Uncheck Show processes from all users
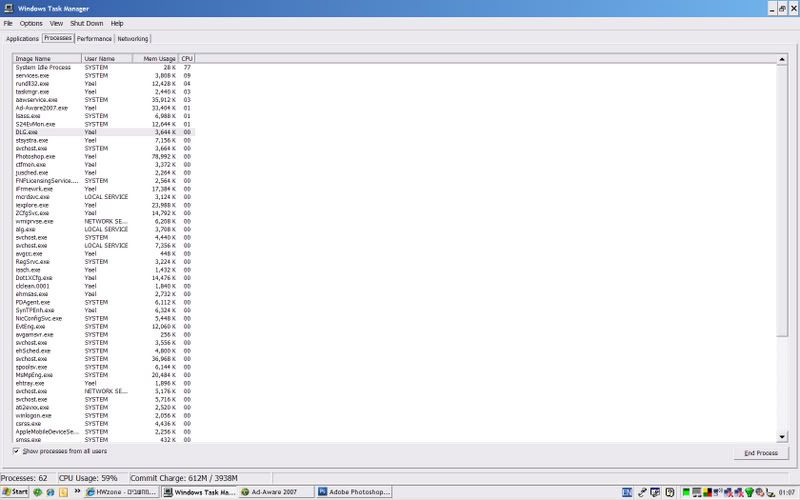 (16, 451)
